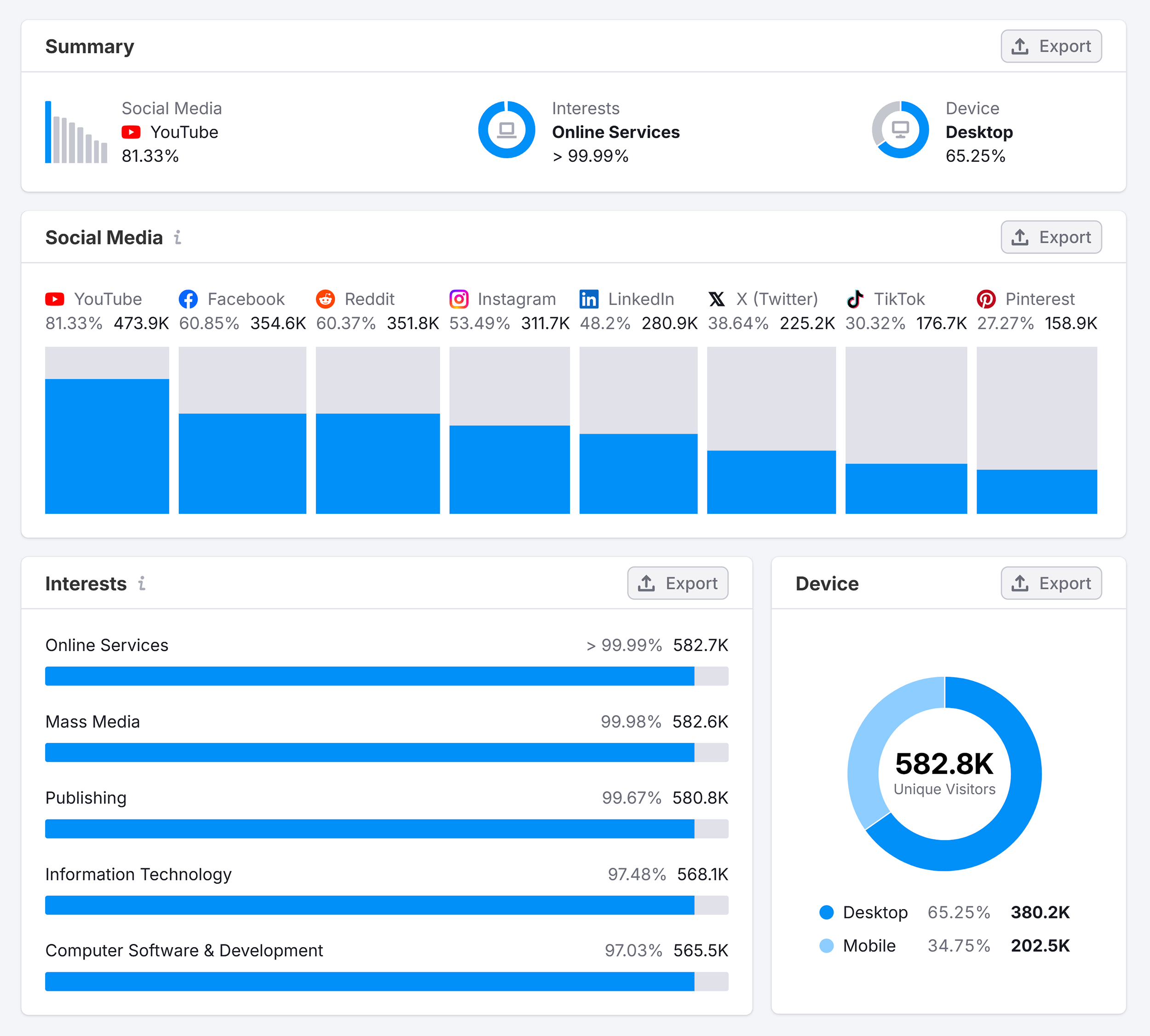Export the Interests list
The height and width of the screenshot is (1036, 1150).
click(x=678, y=583)
